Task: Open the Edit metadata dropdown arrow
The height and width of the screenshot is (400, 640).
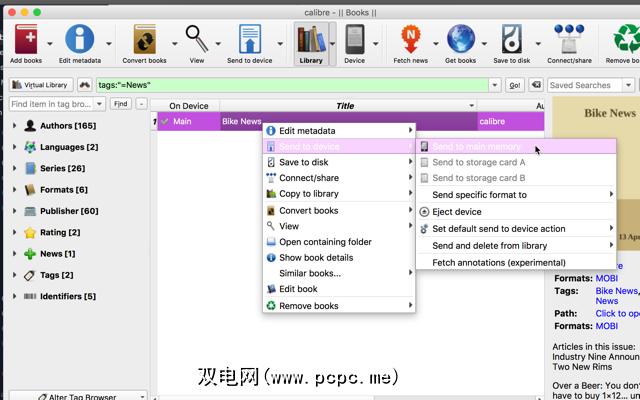Action: (x=109, y=43)
